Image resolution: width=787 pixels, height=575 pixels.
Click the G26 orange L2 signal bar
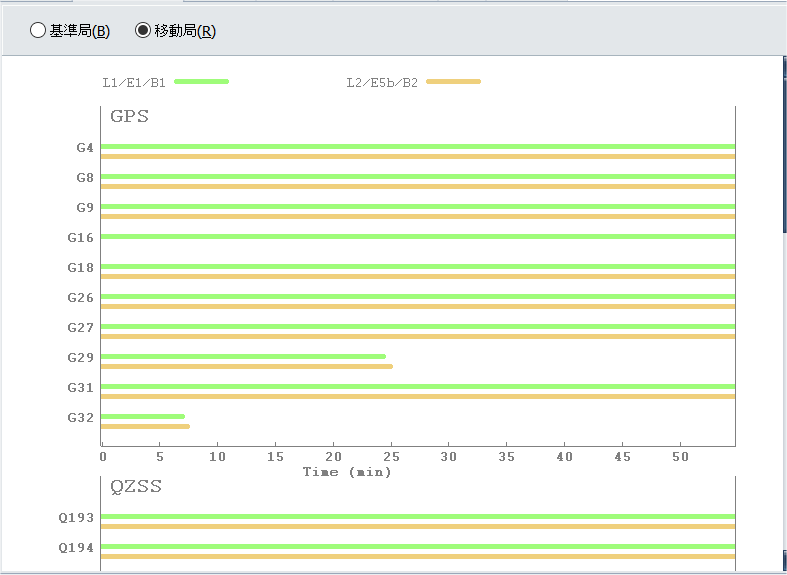pos(418,307)
